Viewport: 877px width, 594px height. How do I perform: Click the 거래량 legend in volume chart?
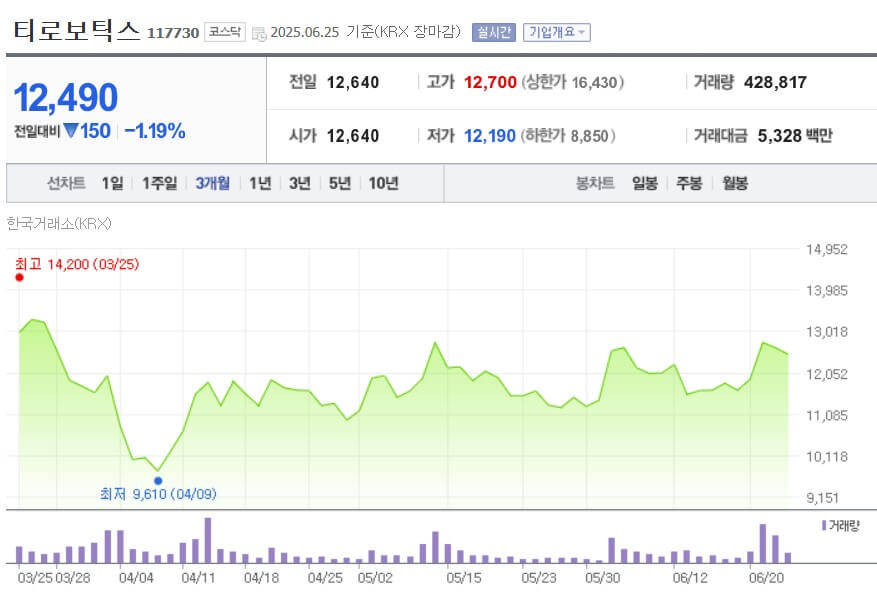coord(840,526)
